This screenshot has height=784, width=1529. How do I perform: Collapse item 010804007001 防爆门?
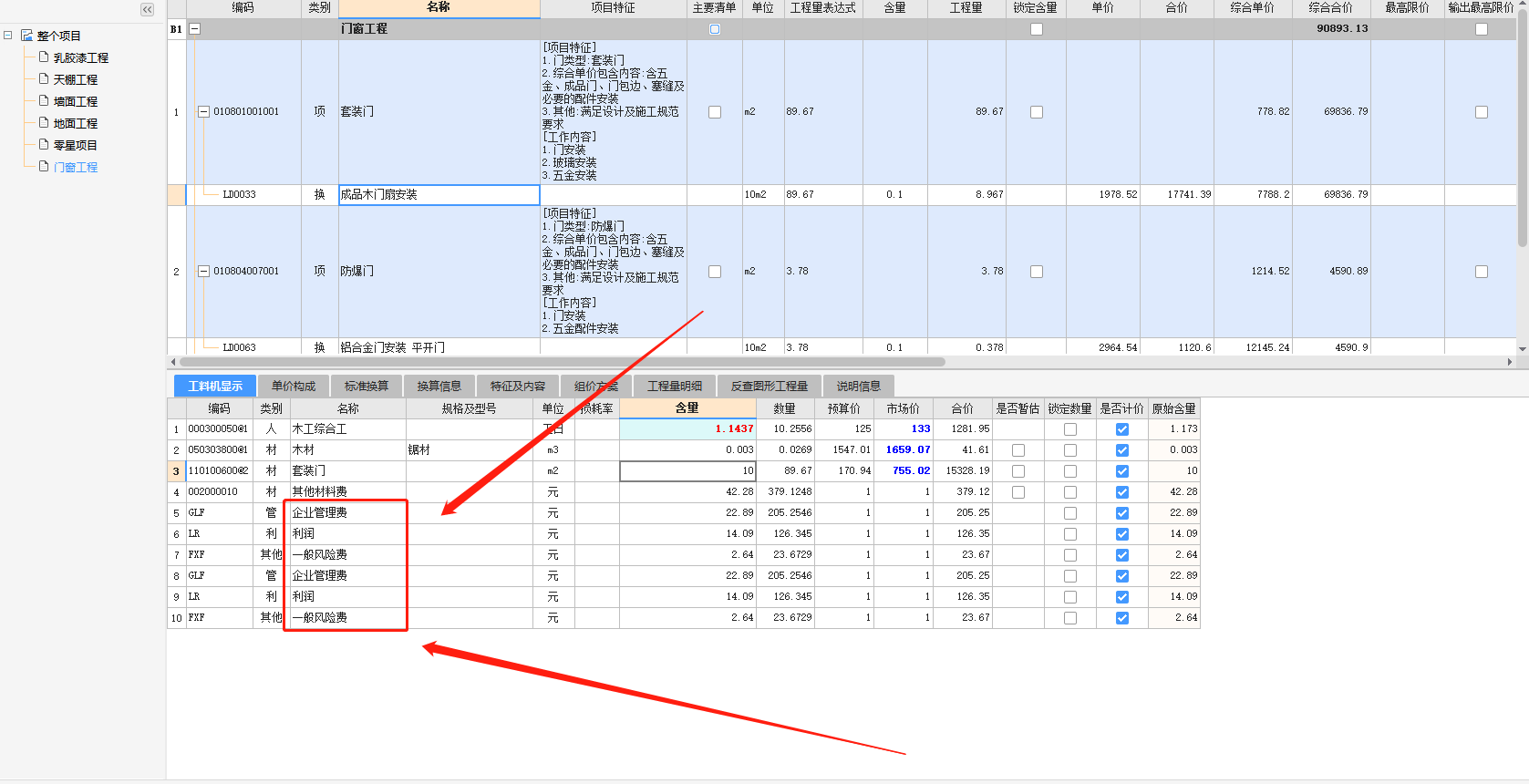(204, 271)
